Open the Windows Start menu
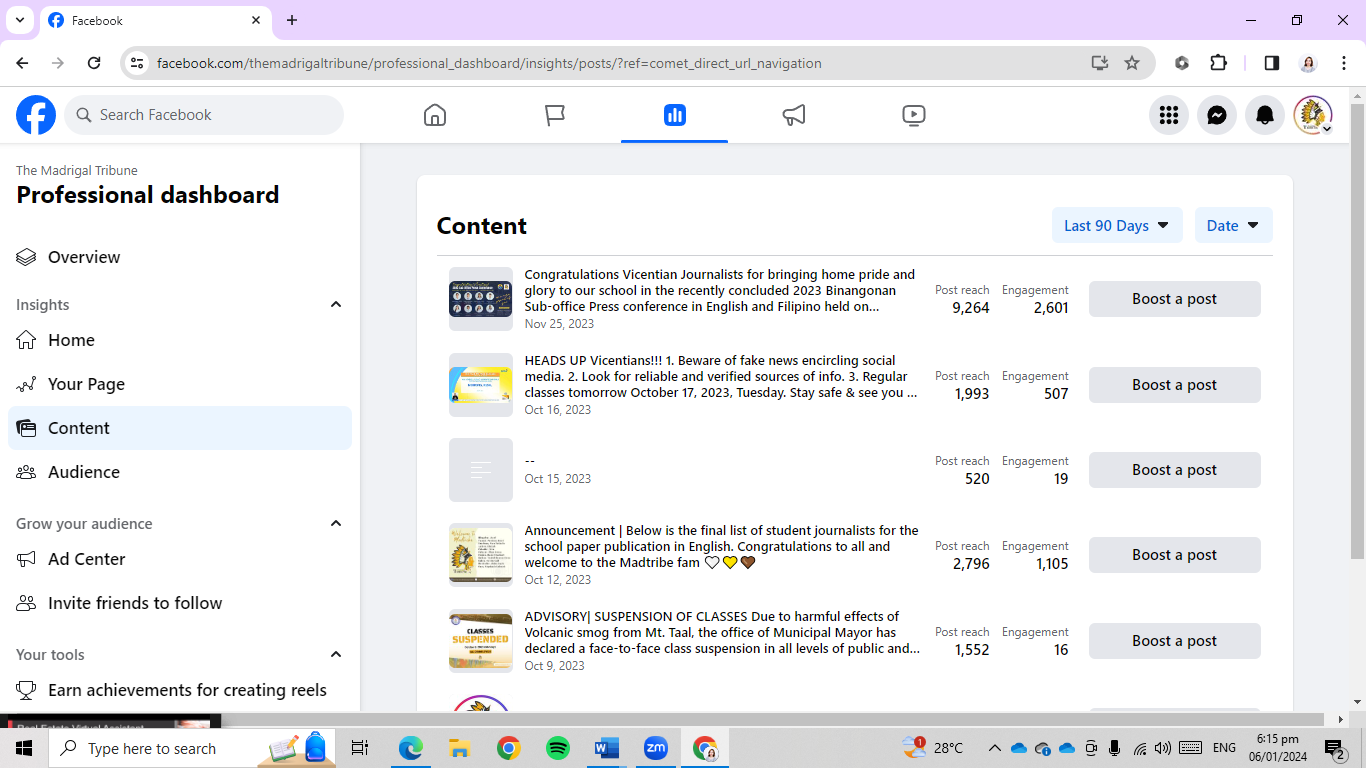The image size is (1366, 768). point(24,748)
